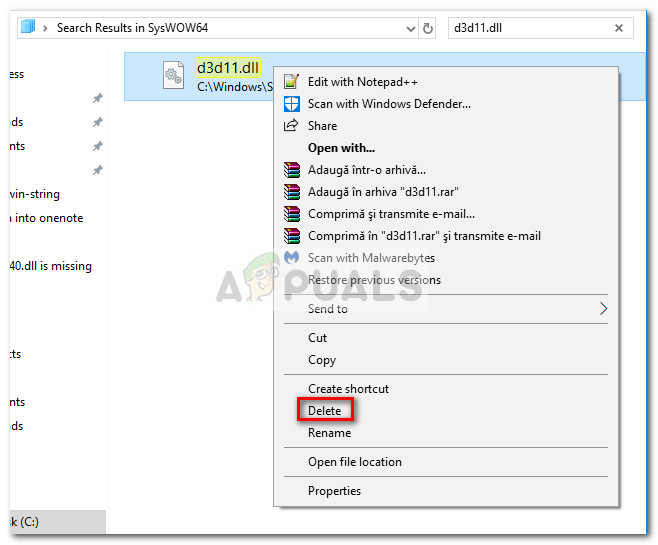Click the Share arrow icon
Screen dimensions: 658x545
291,125
